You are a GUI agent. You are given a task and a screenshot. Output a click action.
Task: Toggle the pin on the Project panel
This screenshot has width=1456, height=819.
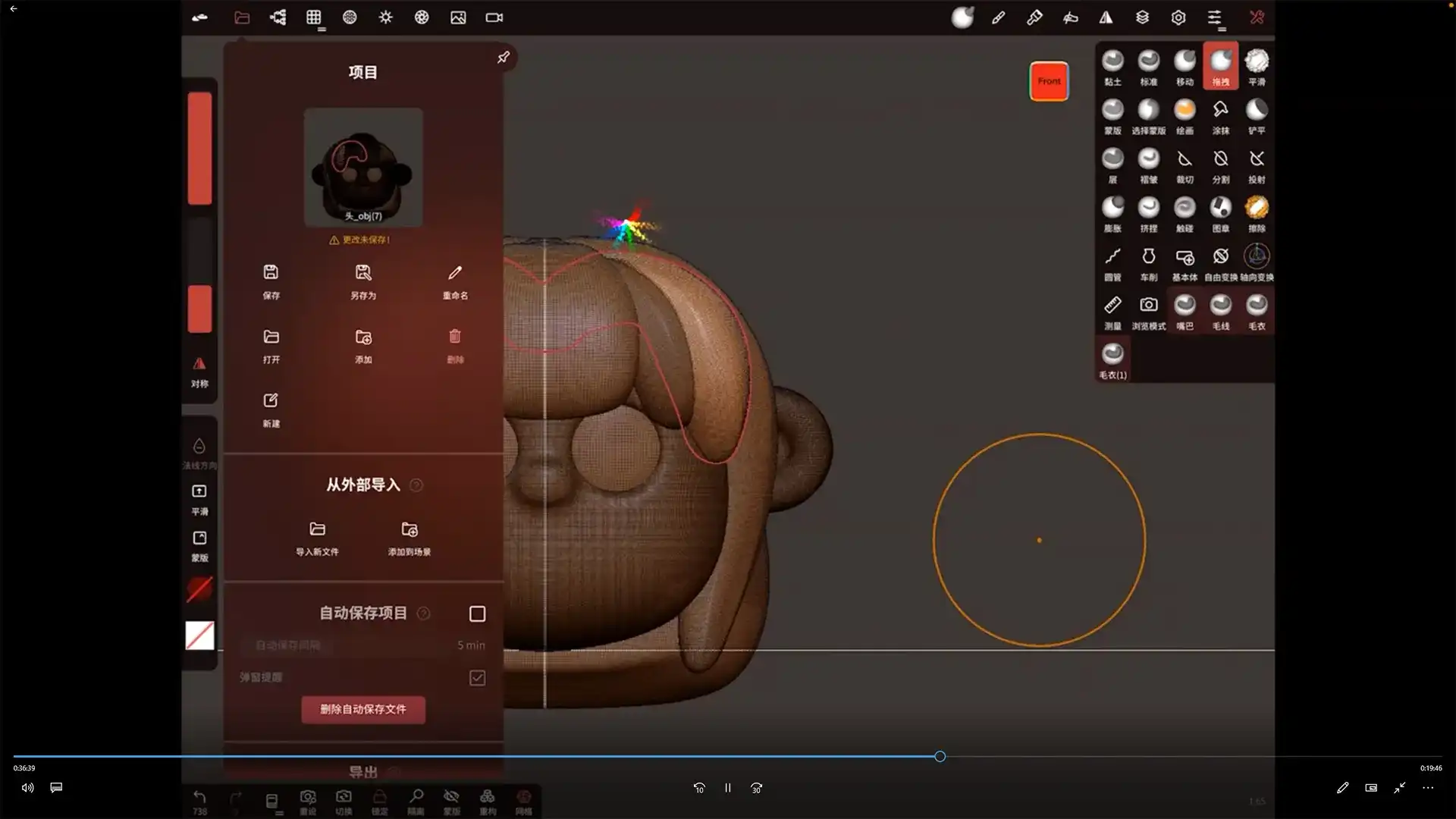coord(503,56)
